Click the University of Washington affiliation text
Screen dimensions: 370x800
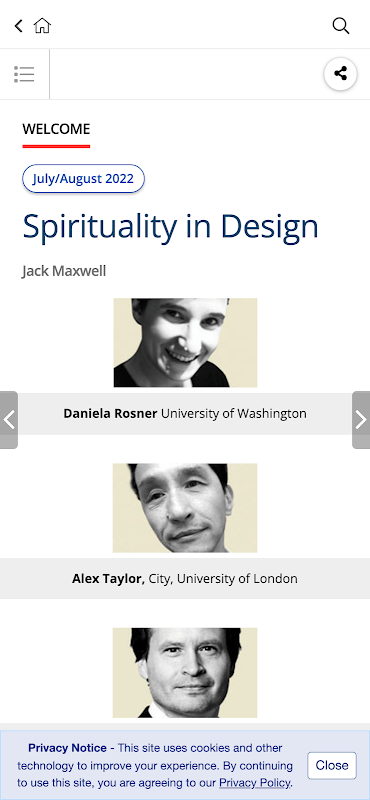tap(234, 414)
